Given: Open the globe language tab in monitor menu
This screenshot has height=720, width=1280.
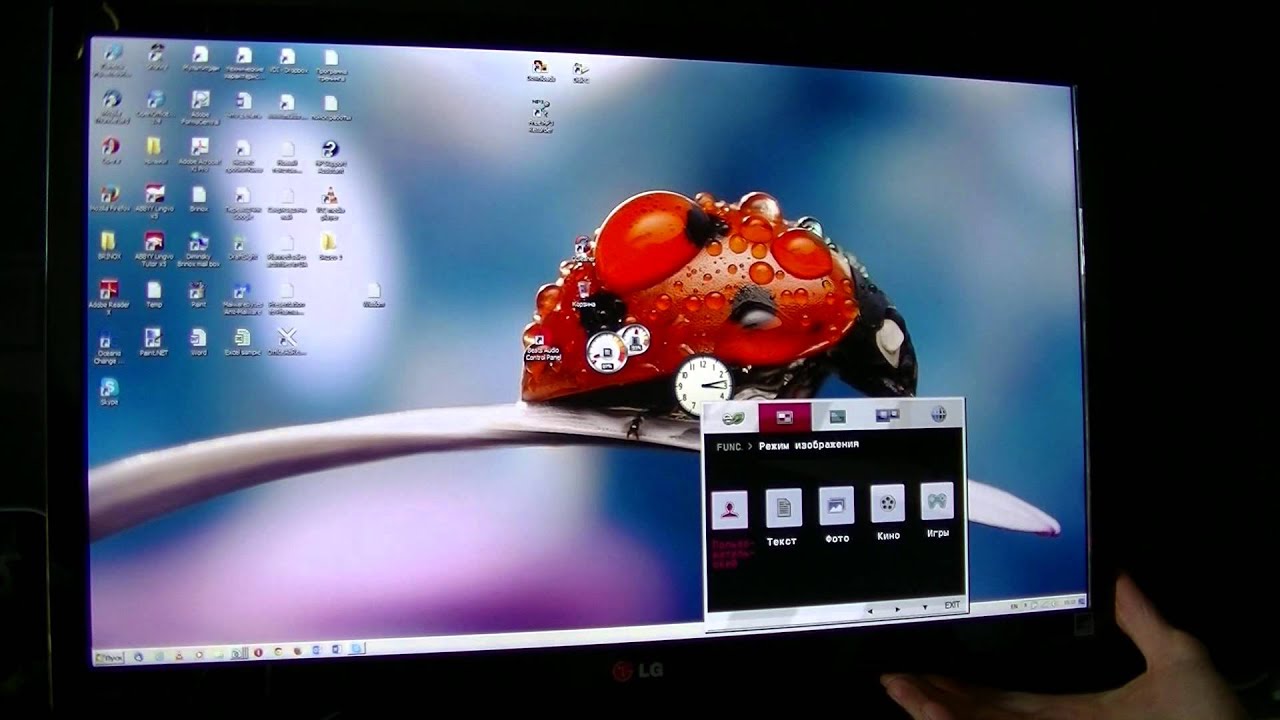Looking at the screenshot, I should [x=938, y=413].
